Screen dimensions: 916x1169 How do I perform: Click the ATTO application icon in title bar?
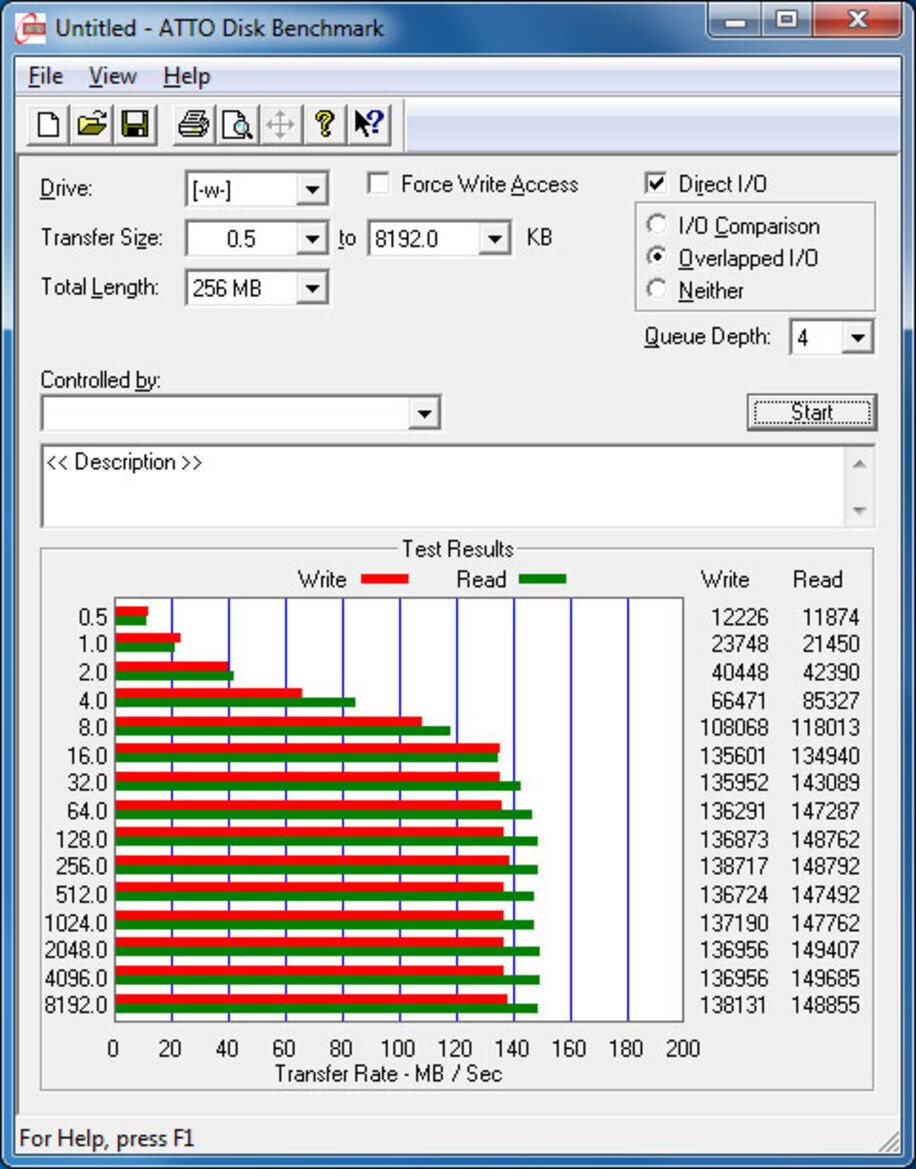[31, 29]
